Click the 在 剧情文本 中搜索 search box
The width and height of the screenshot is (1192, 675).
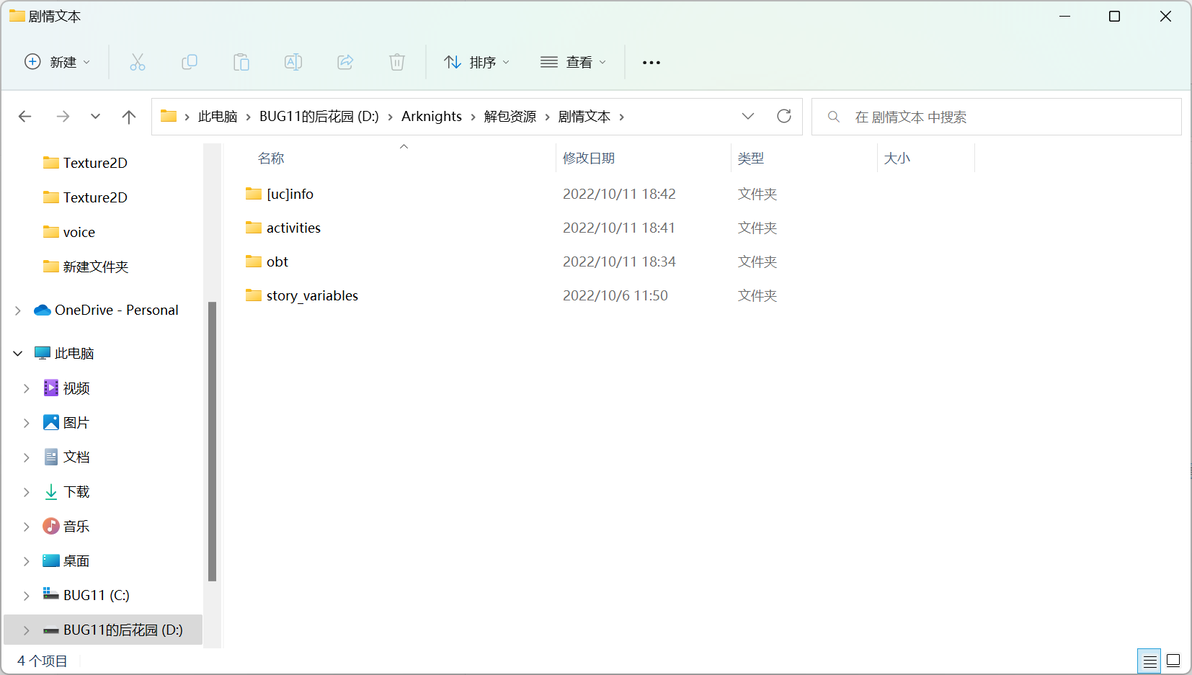coord(997,117)
